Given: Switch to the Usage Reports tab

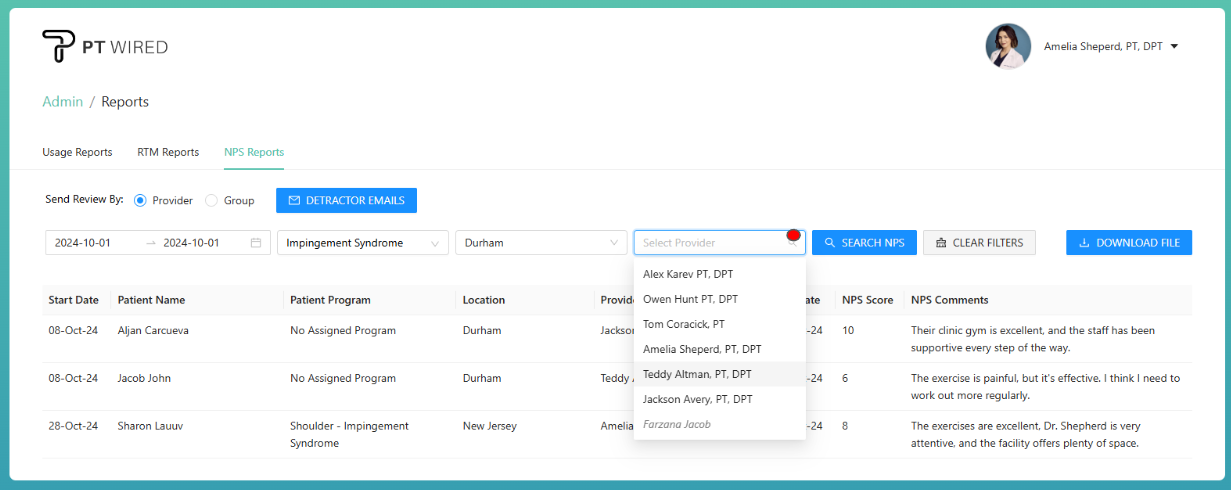Looking at the screenshot, I should point(77,152).
